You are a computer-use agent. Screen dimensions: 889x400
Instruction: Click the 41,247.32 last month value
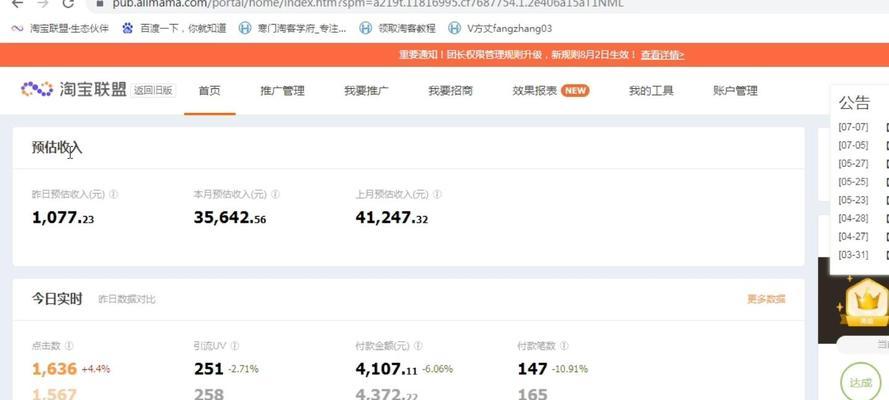(x=392, y=218)
